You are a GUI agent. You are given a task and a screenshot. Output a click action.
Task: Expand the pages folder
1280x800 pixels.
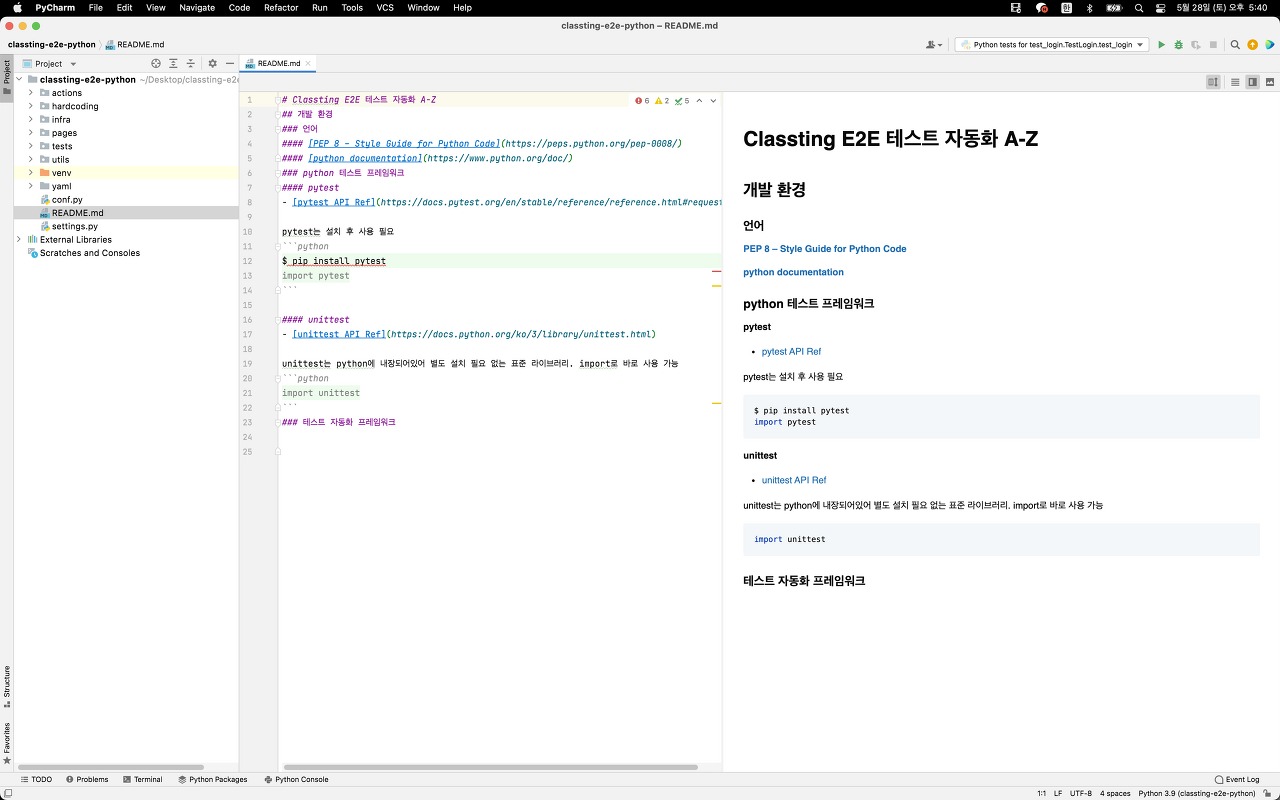(31, 133)
